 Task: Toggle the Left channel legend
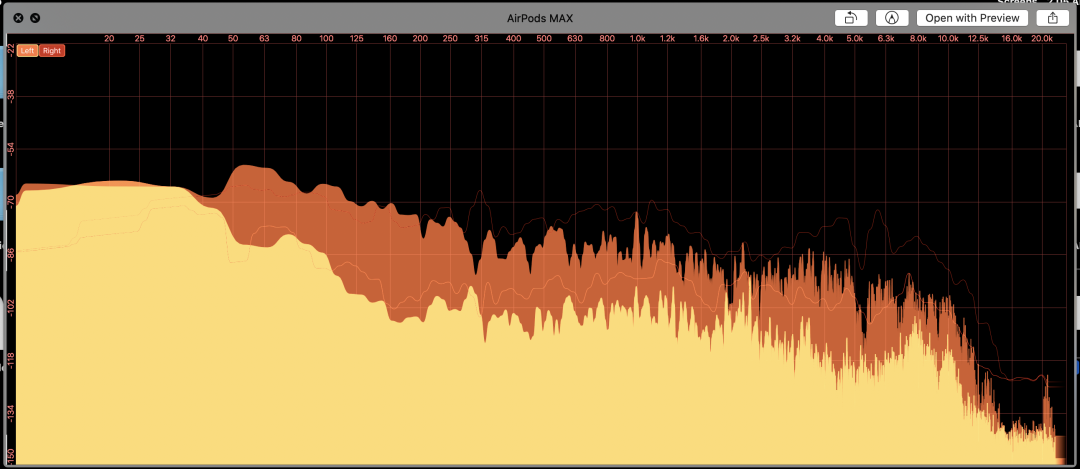[x=28, y=50]
